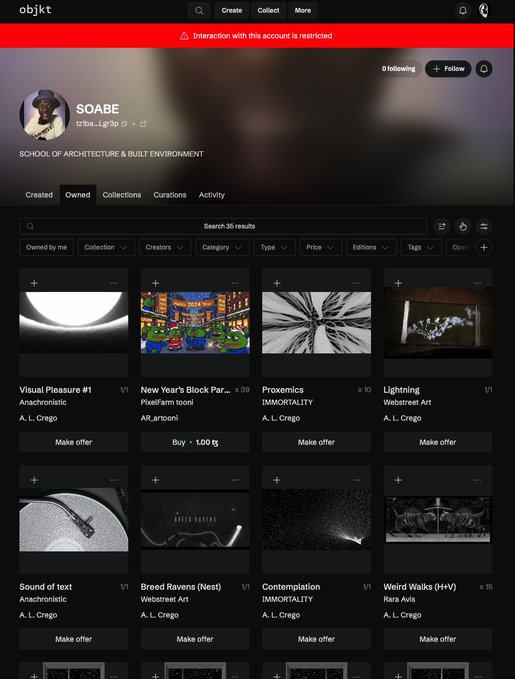The width and height of the screenshot is (515, 679).
Task: Switch to the Curations tab
Action: [170, 195]
